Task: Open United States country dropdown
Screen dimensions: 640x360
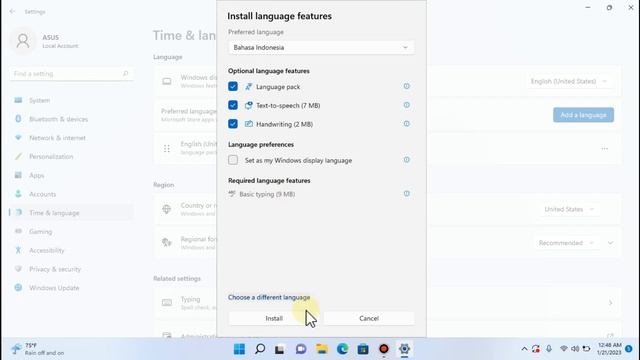Action: (x=569, y=209)
